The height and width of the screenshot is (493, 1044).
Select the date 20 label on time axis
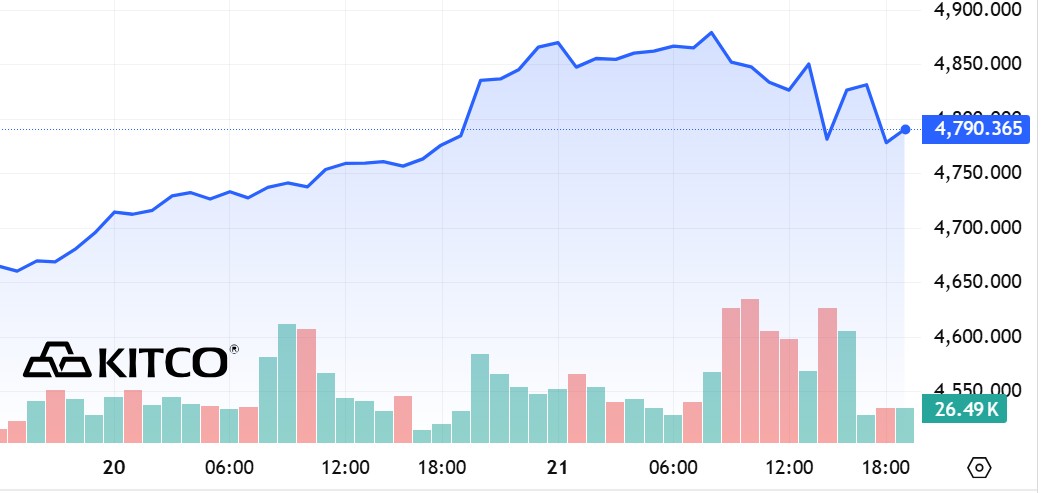click(114, 467)
